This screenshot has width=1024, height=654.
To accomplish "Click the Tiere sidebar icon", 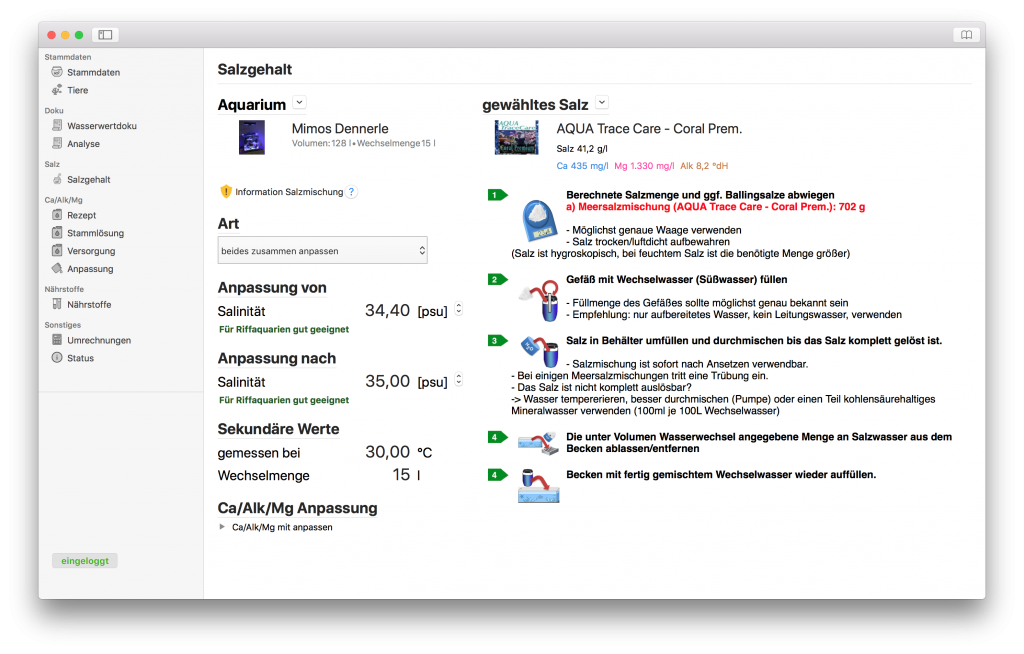I will point(57,90).
